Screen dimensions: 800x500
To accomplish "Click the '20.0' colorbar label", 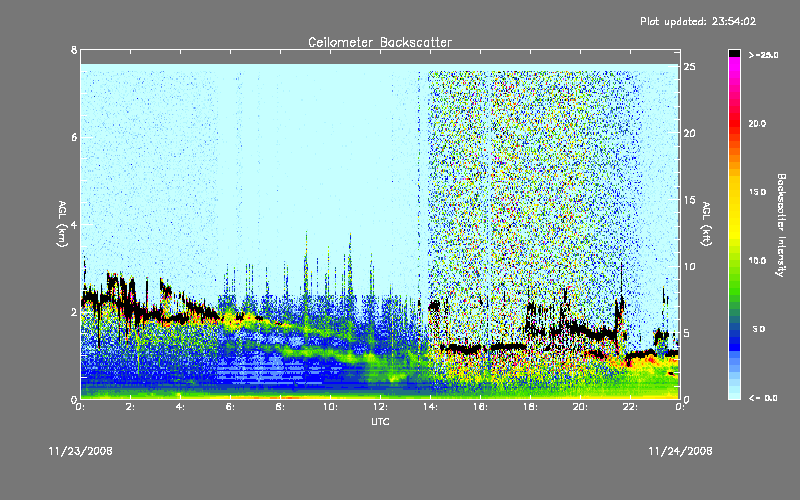I will pos(758,123).
